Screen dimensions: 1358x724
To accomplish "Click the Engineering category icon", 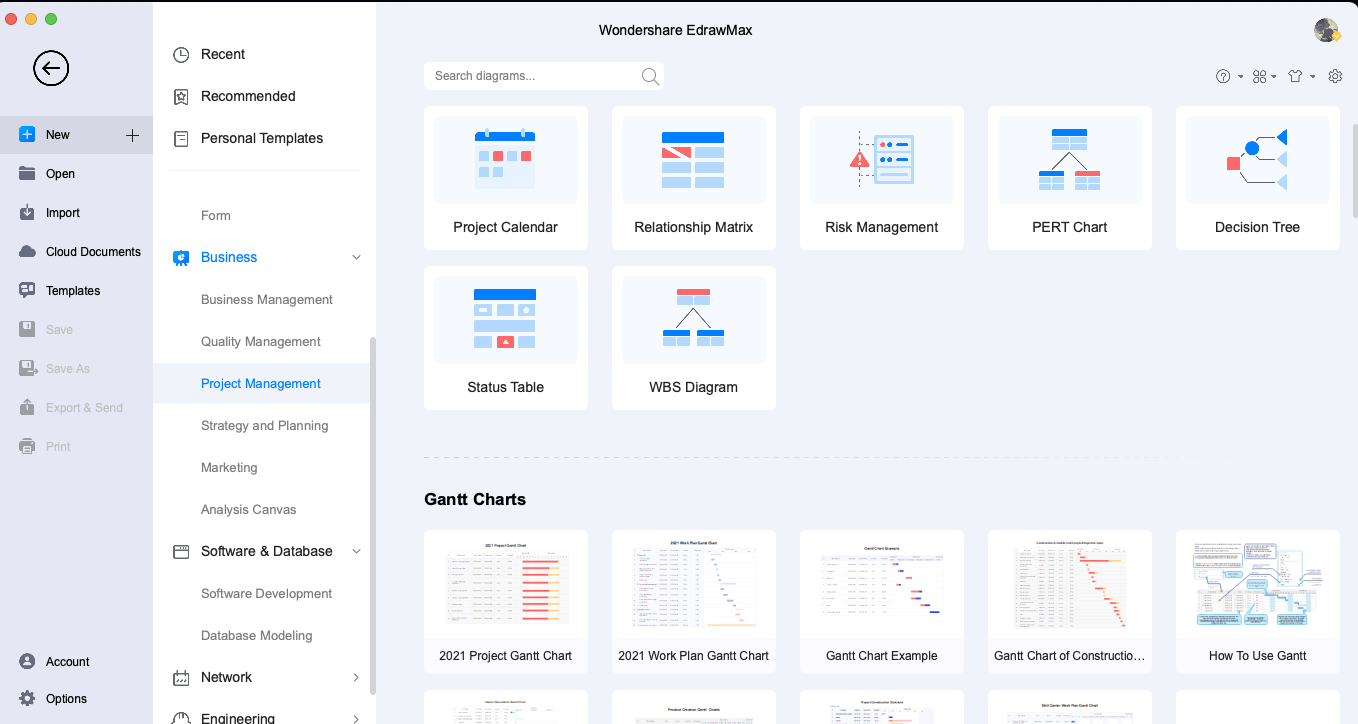I will (181, 718).
